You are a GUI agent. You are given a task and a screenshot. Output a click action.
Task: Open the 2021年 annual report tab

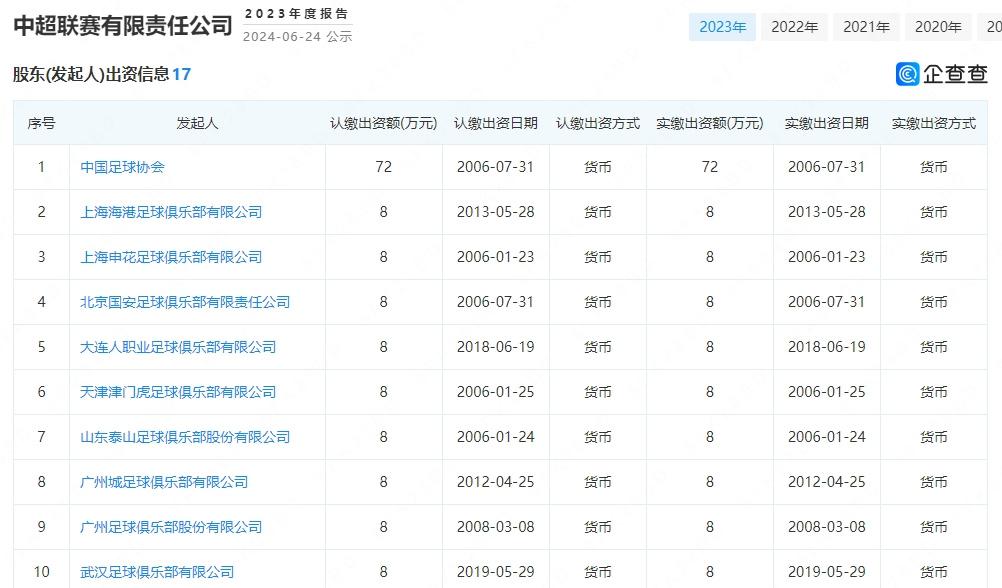tap(866, 27)
